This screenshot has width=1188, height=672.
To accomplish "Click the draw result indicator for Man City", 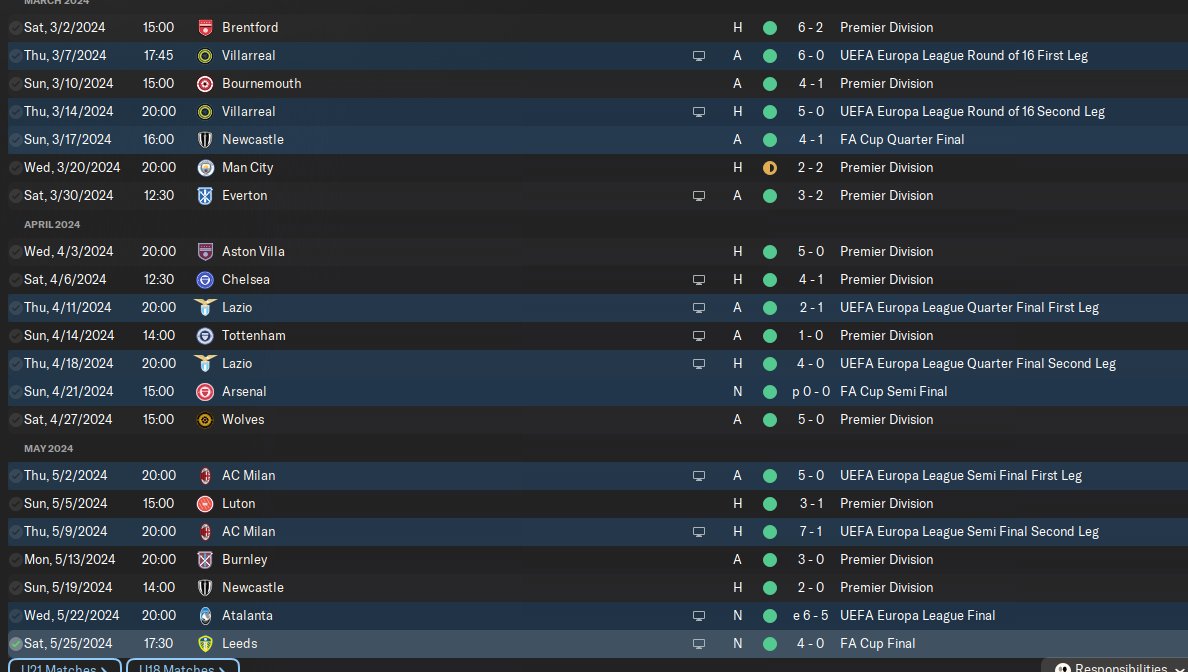I will pyautogui.click(x=770, y=168).
